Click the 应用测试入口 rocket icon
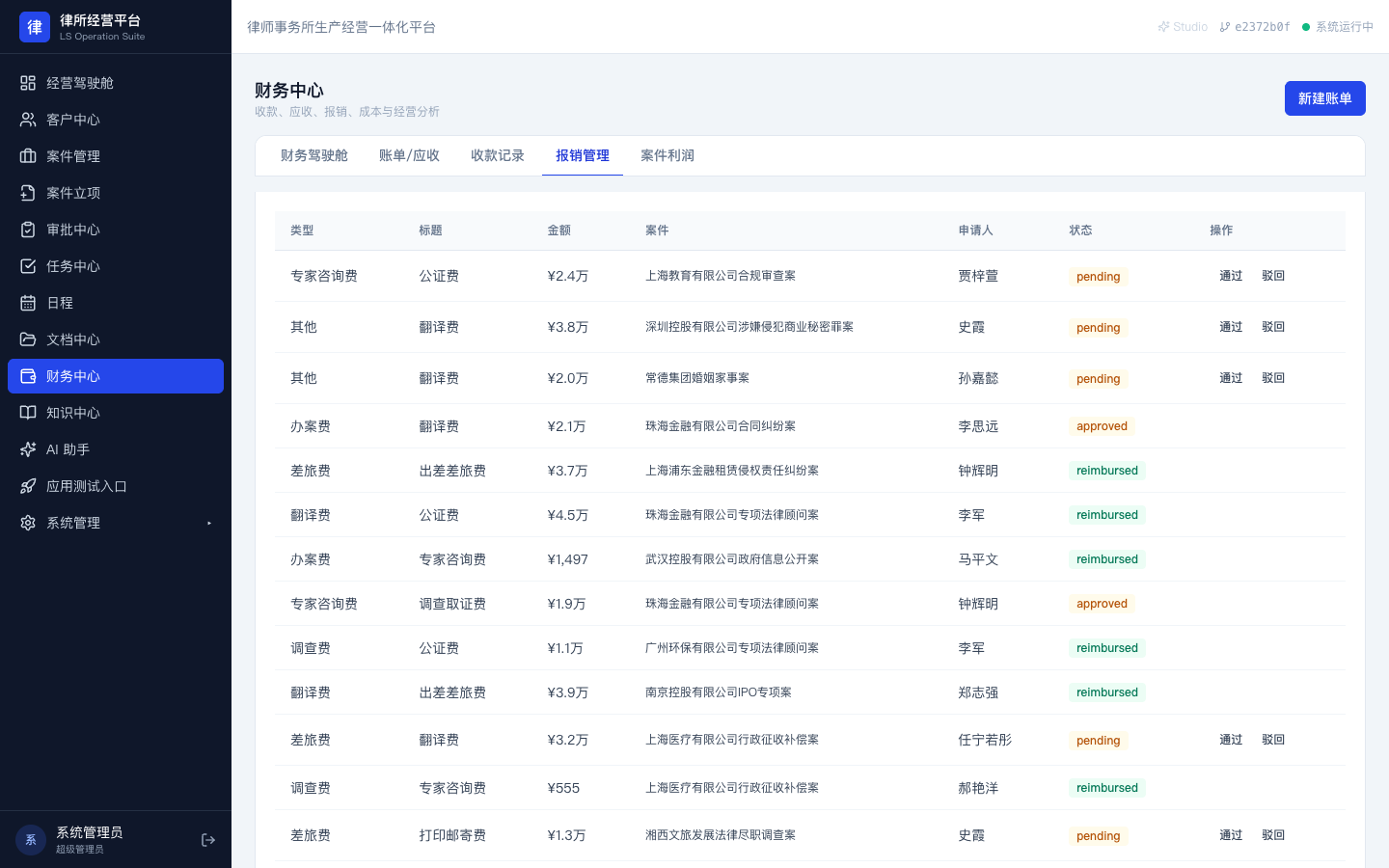The width and height of the screenshot is (1389, 868). pos(28,486)
